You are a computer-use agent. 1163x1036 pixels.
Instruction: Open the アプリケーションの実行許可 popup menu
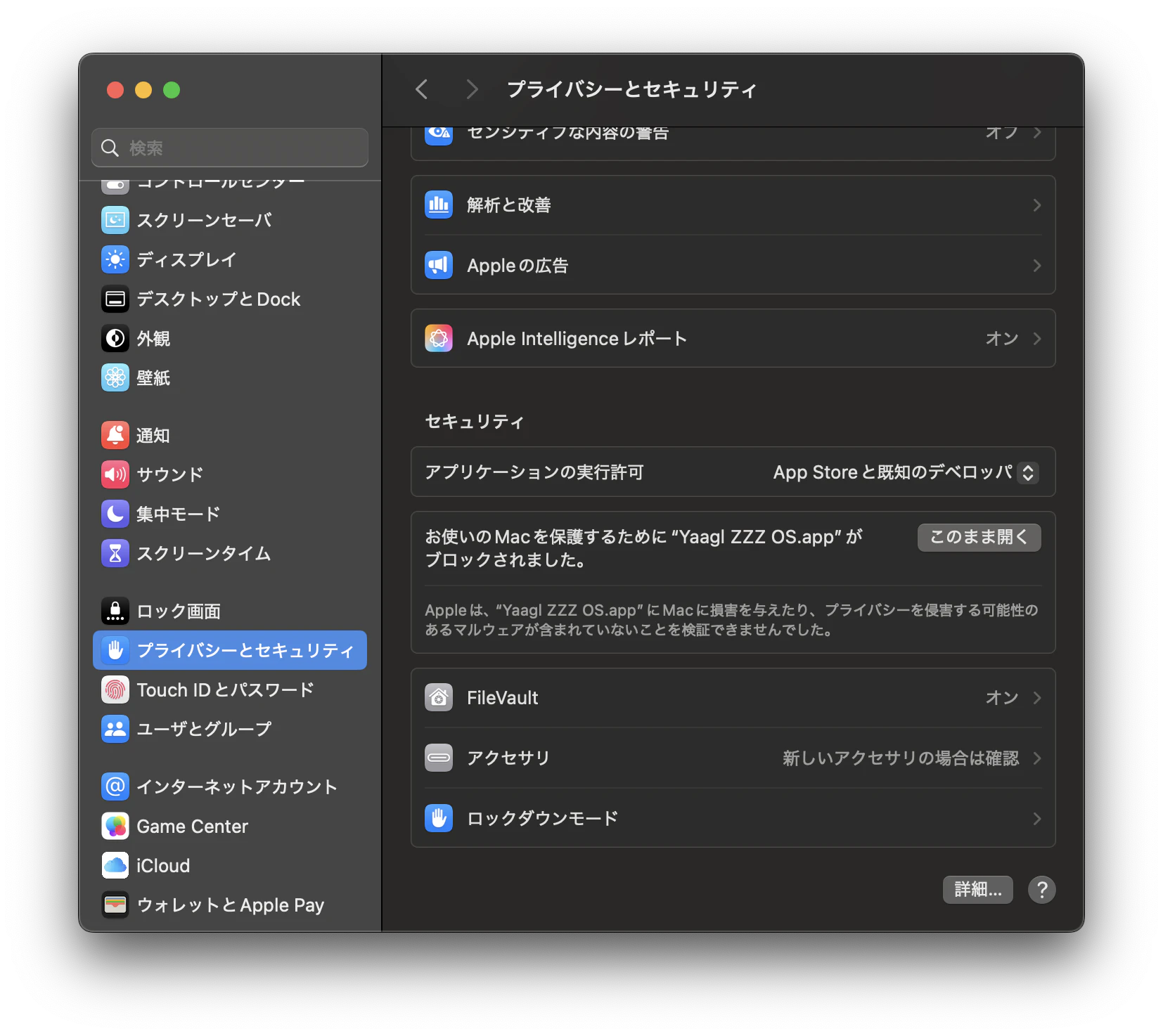coord(906,472)
